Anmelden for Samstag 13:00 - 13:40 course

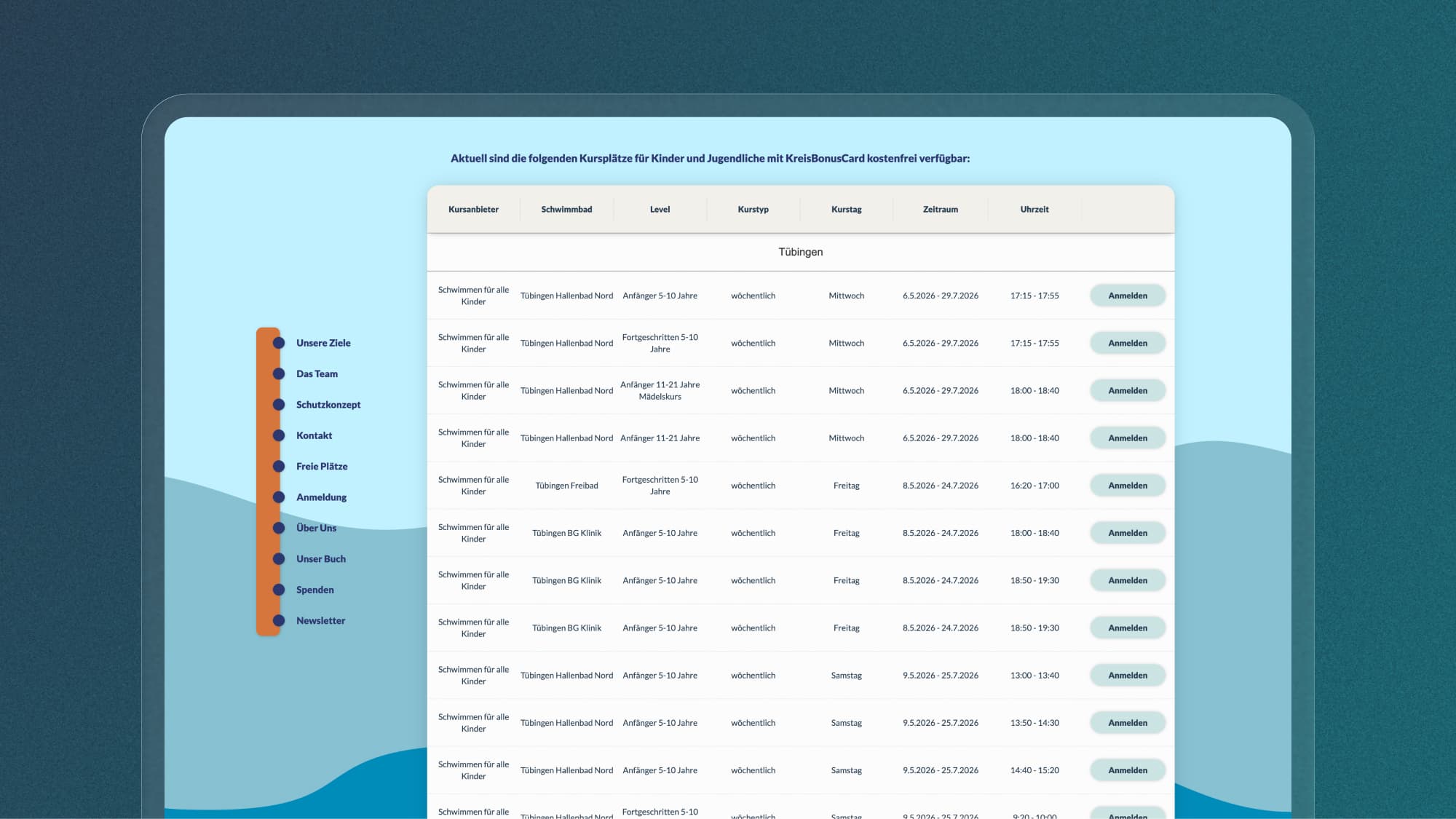point(1128,676)
